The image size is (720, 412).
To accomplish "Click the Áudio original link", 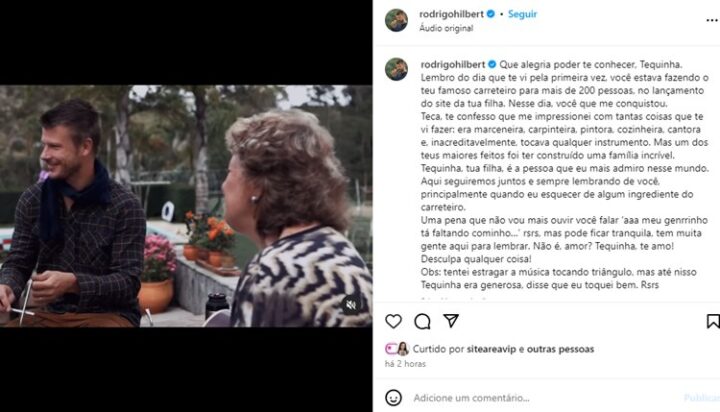I will tap(446, 28).
